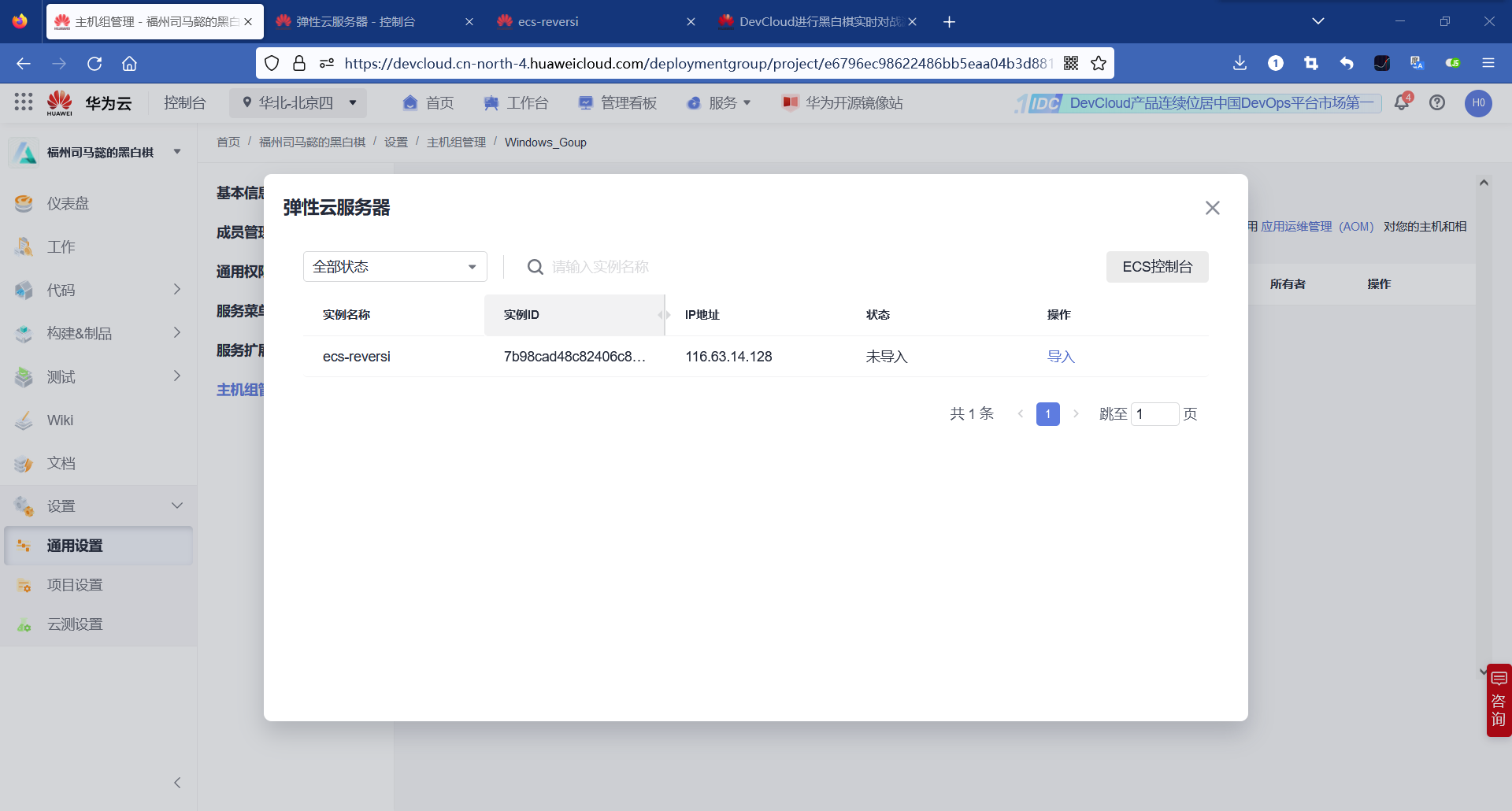Switch to the DevCloud进行黑白棋 tab
The width and height of the screenshot is (1512, 811).
[x=817, y=22]
